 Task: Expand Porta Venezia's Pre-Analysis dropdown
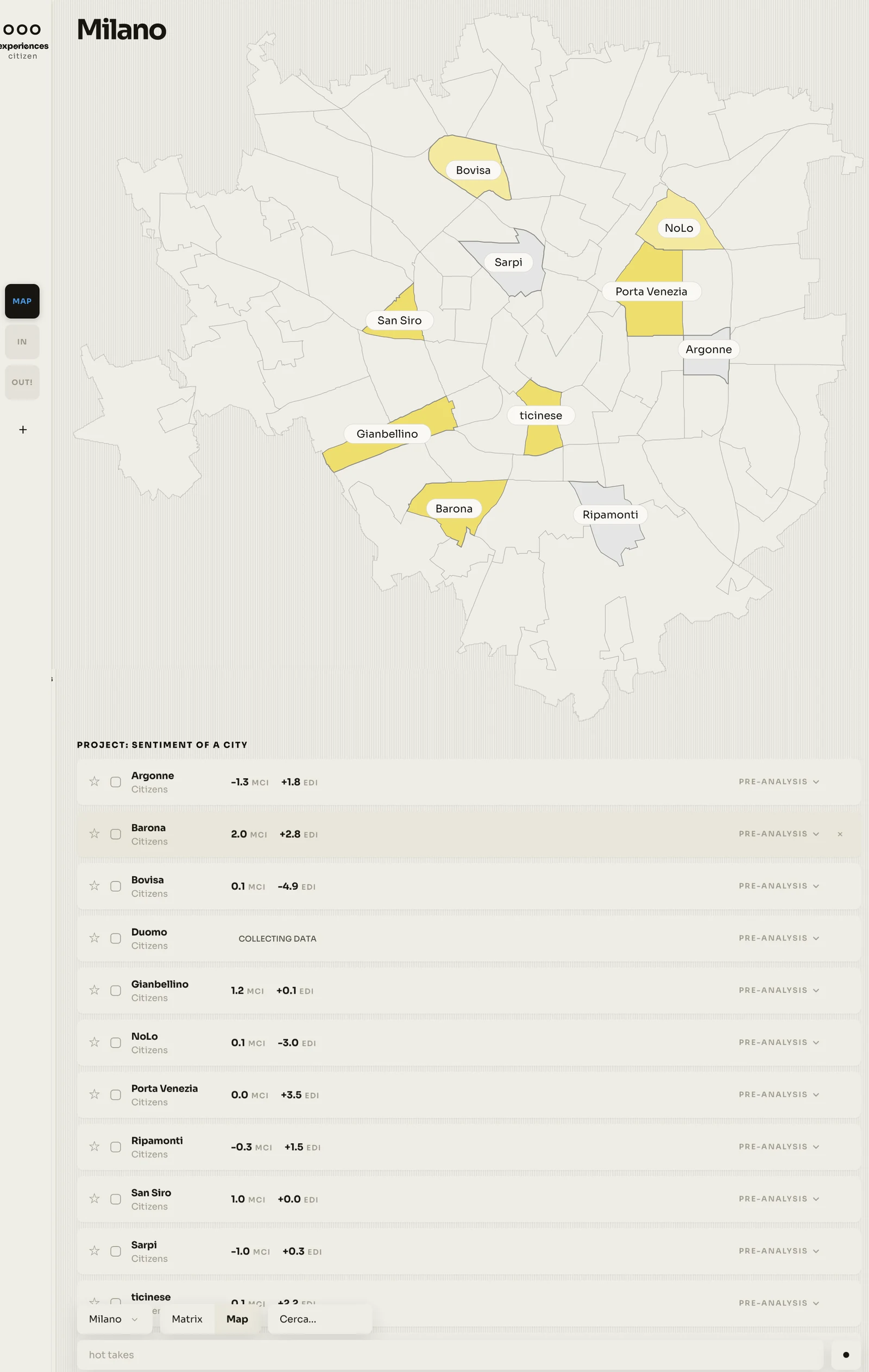click(779, 1094)
